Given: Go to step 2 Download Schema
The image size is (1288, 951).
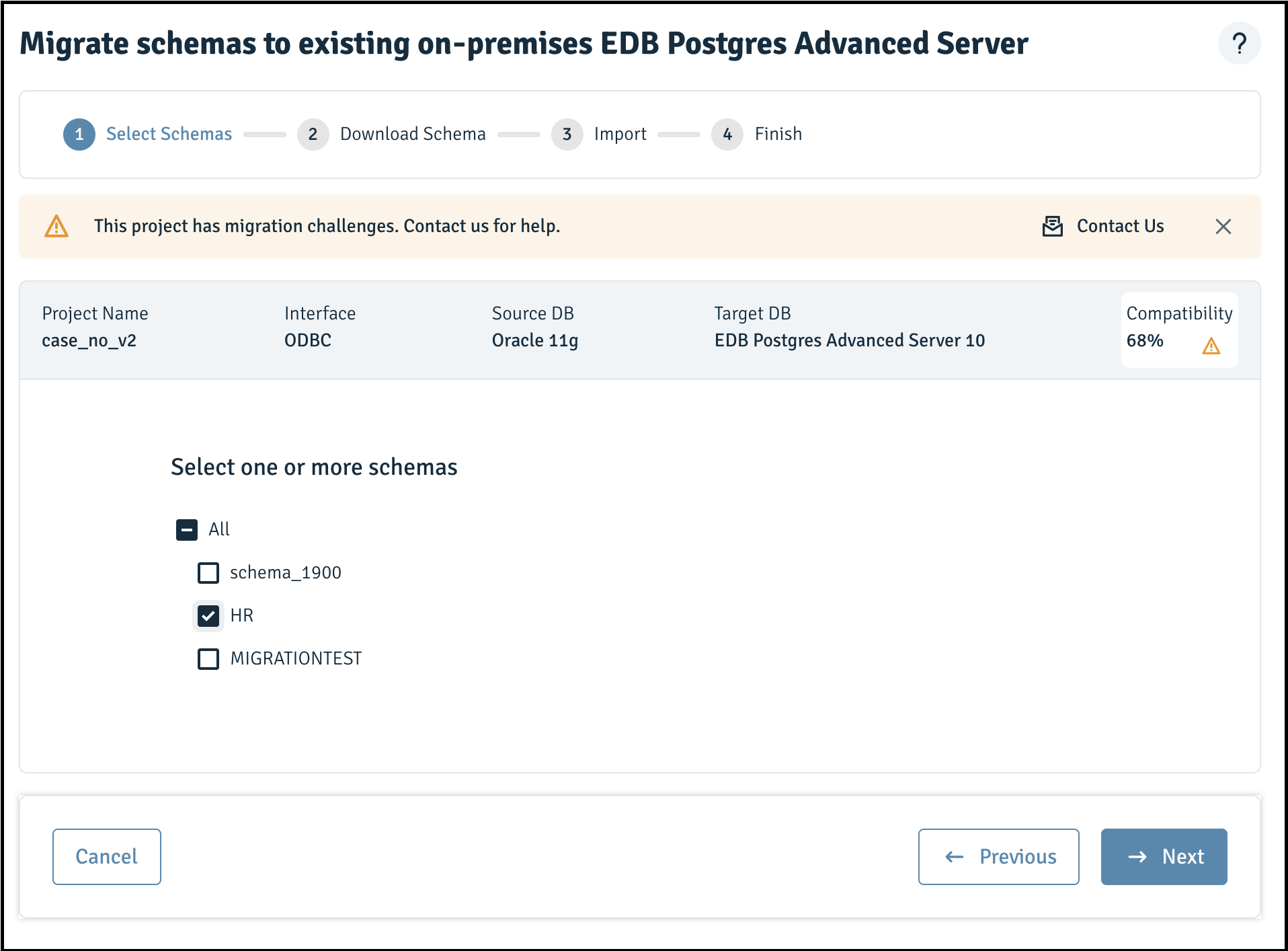Looking at the screenshot, I should (x=391, y=135).
